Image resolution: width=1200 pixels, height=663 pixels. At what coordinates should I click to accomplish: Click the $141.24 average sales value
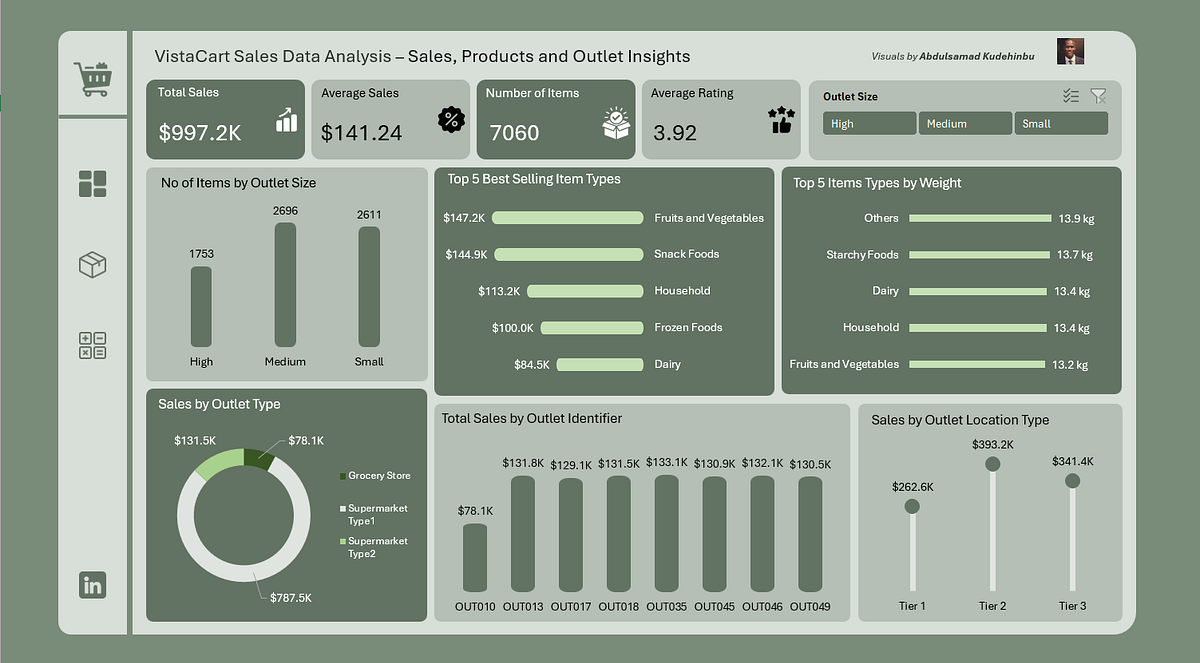coord(362,132)
